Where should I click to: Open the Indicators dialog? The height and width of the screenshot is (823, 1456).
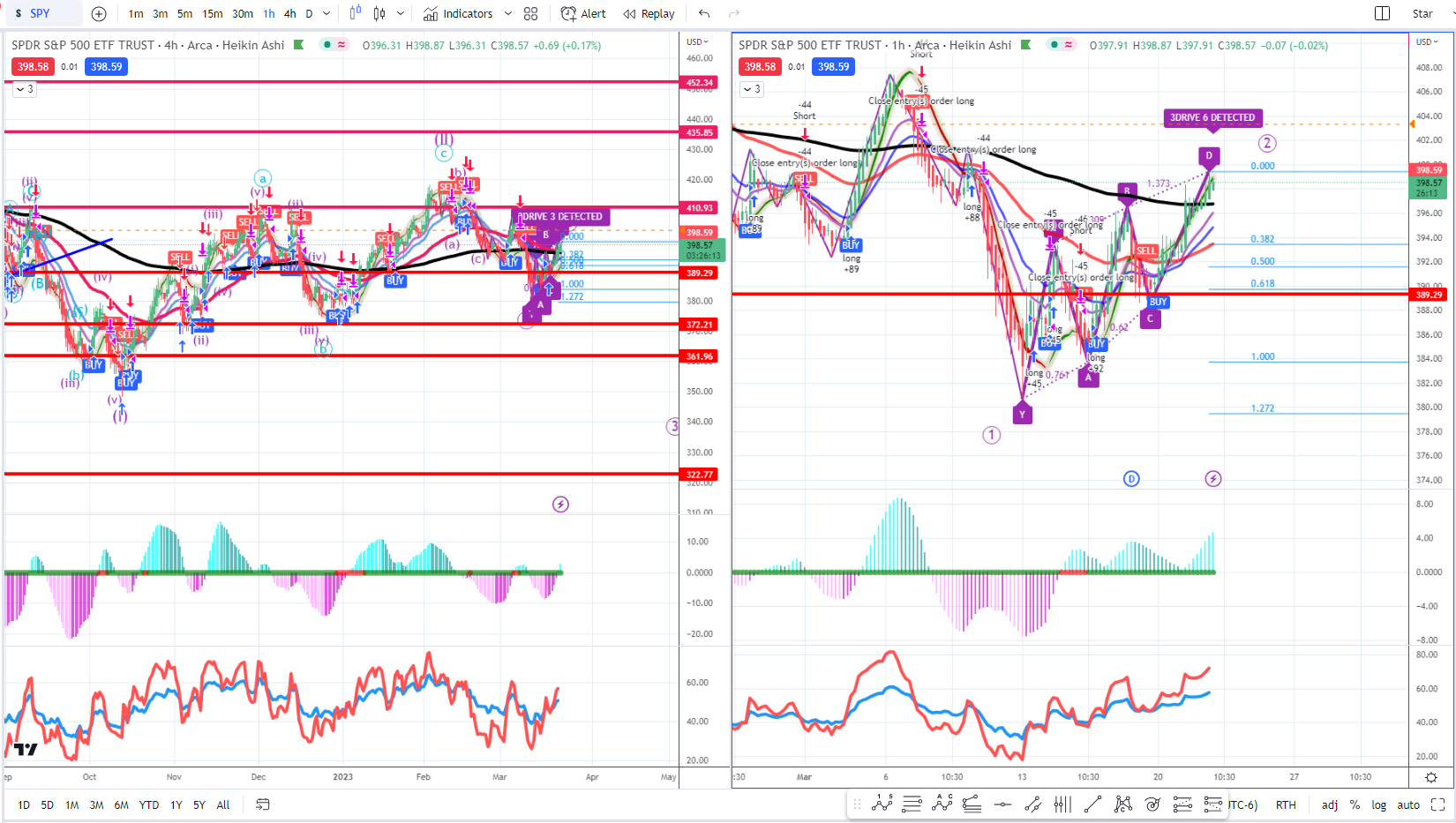pos(457,13)
